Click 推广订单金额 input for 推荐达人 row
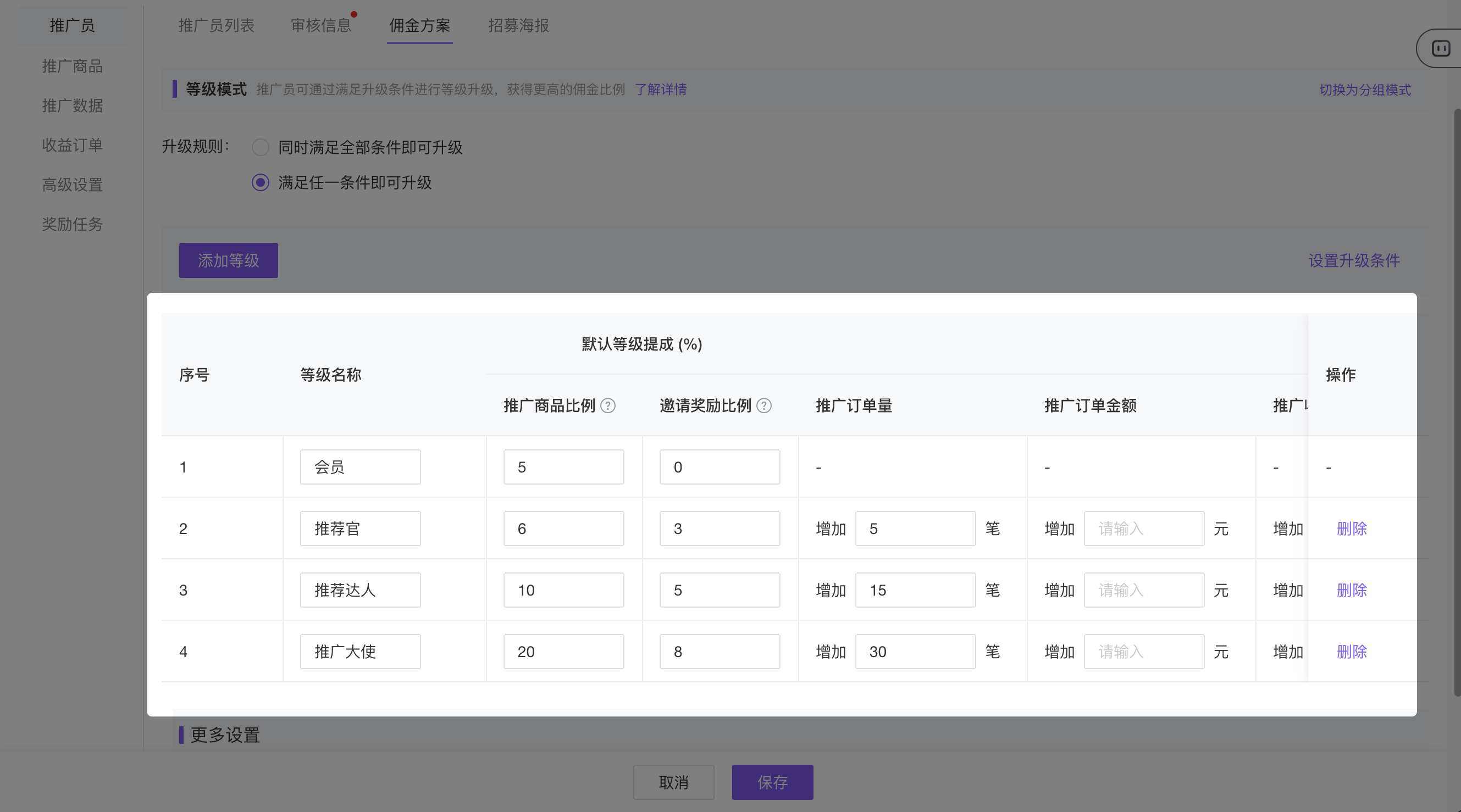The width and height of the screenshot is (1461, 812). point(1143,590)
